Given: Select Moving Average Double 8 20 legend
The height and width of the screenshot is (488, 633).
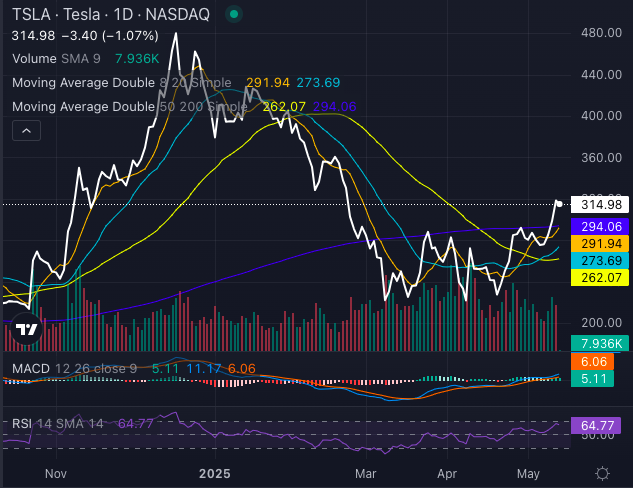Looking at the screenshot, I should [122, 83].
